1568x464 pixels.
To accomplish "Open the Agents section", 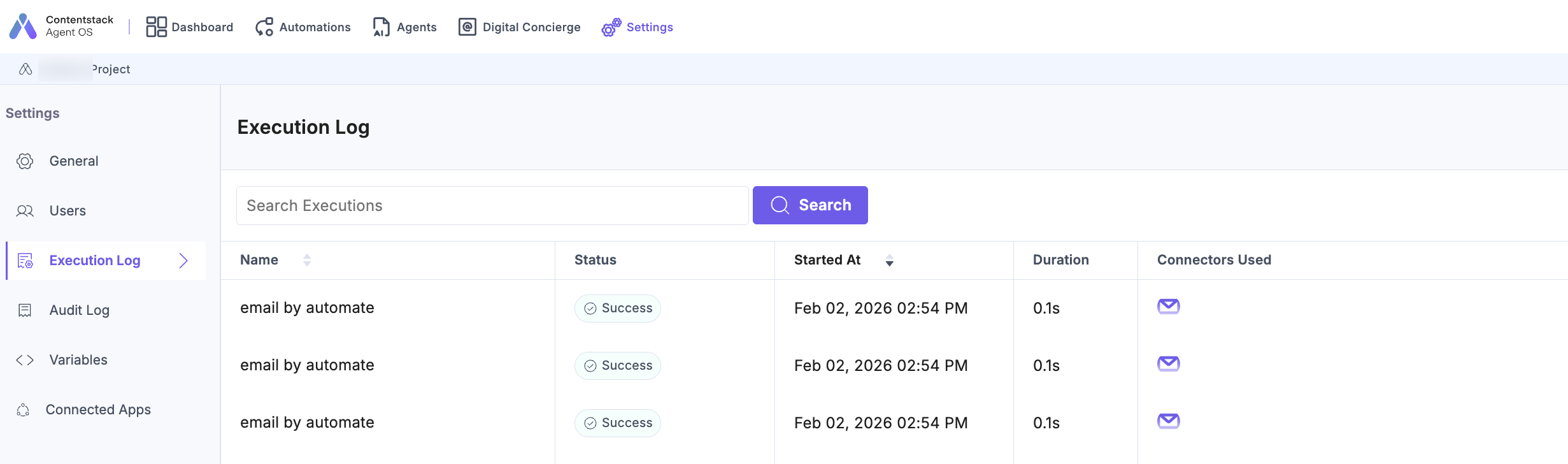I will [404, 27].
